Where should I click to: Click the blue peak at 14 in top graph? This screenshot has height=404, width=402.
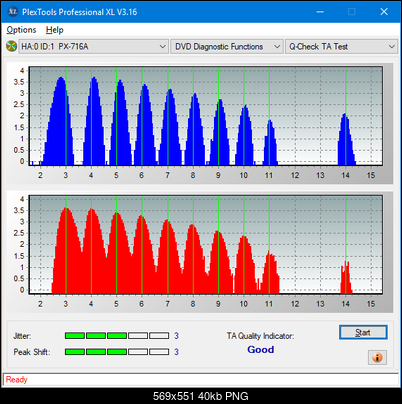(346, 139)
